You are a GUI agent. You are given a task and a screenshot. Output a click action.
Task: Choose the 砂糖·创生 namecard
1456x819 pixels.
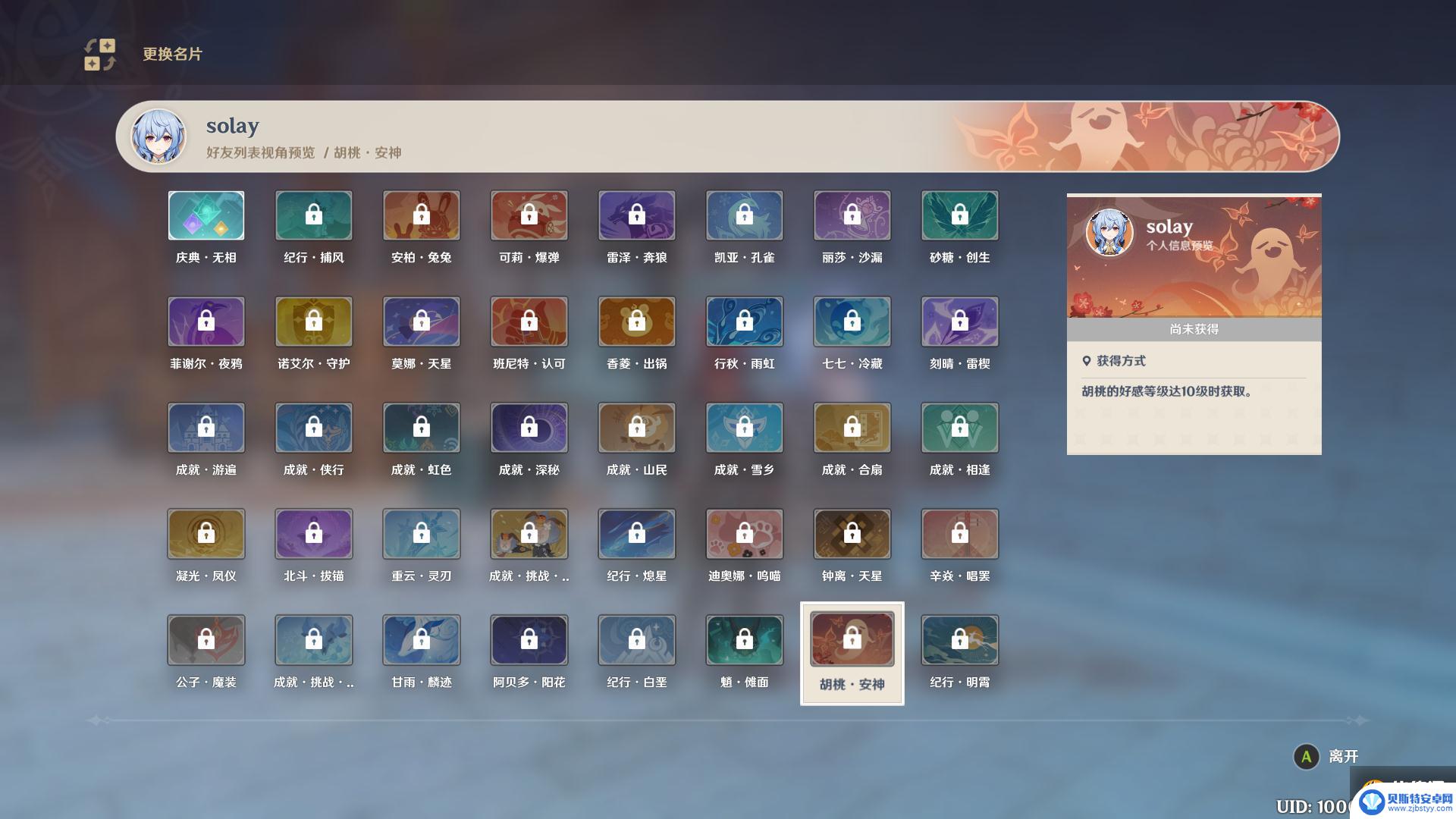tap(960, 215)
